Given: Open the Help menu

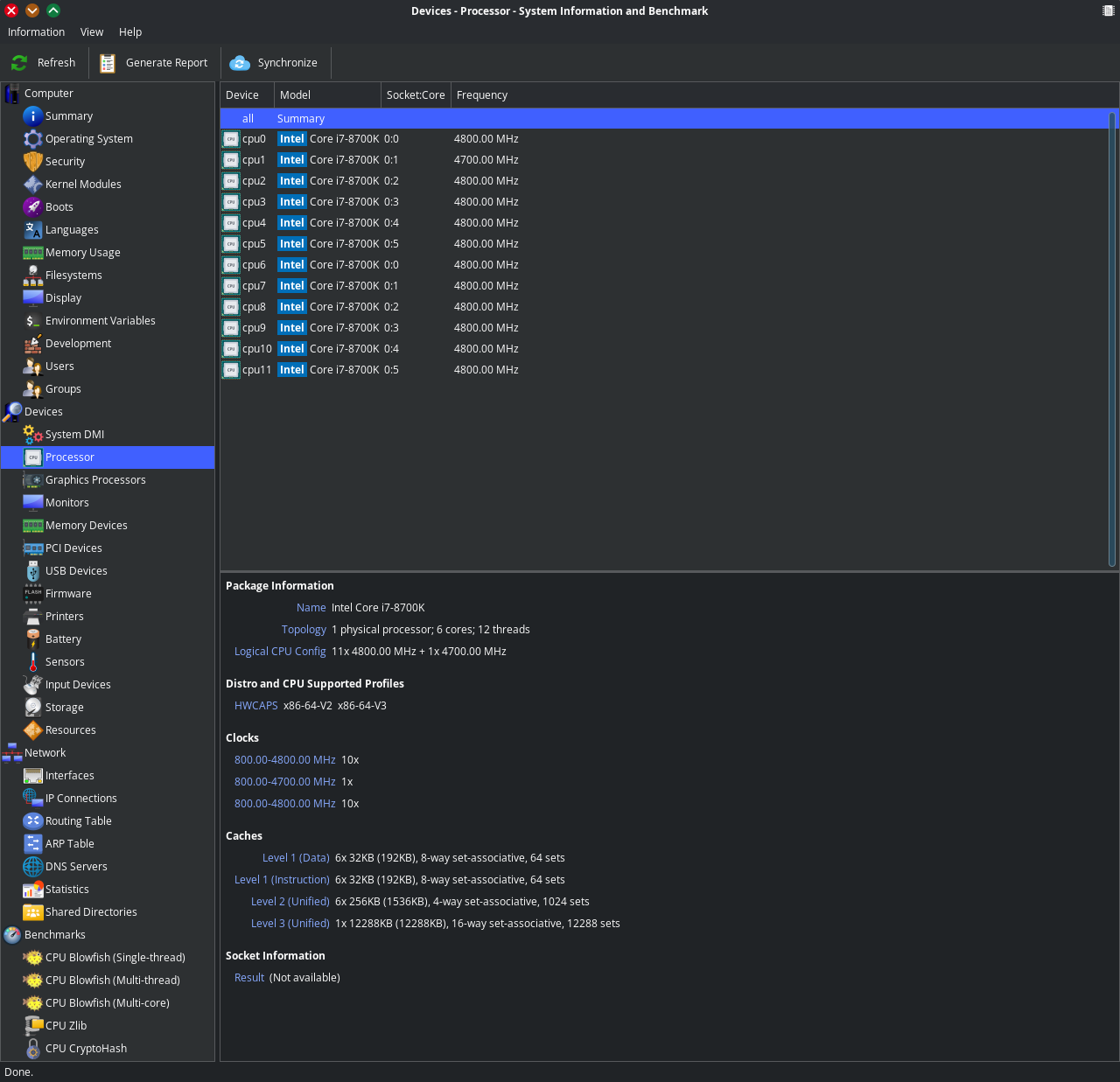Looking at the screenshot, I should (130, 32).
